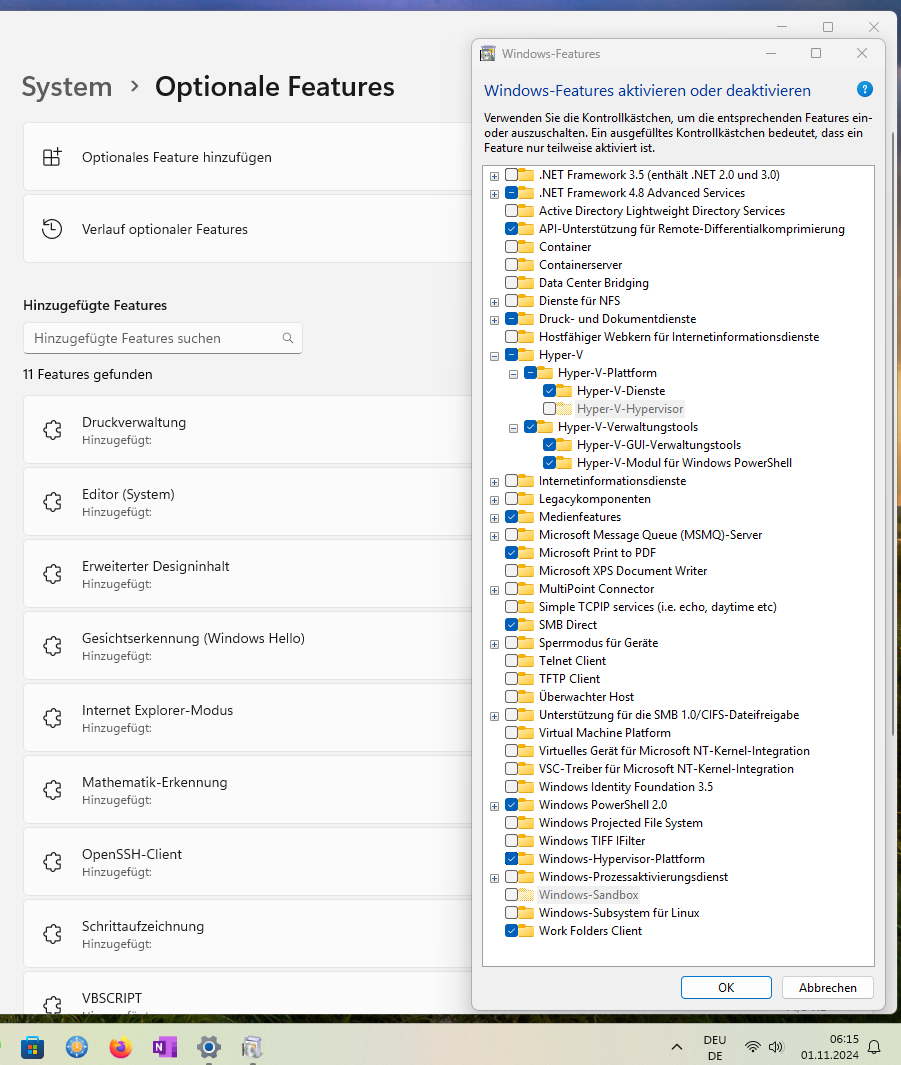Uncheck Microsoft Print to PDF checkbox
Image resolution: width=901 pixels, height=1065 pixels.
tap(511, 553)
